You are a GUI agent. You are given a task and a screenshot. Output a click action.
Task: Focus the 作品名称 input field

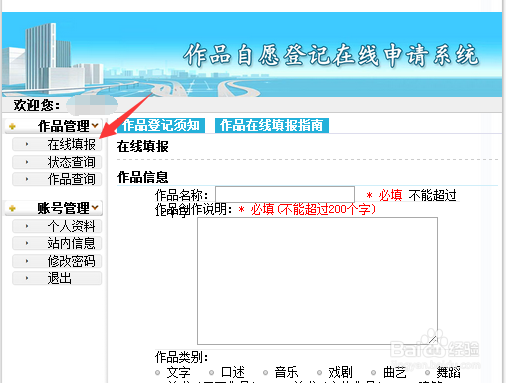(x=285, y=194)
